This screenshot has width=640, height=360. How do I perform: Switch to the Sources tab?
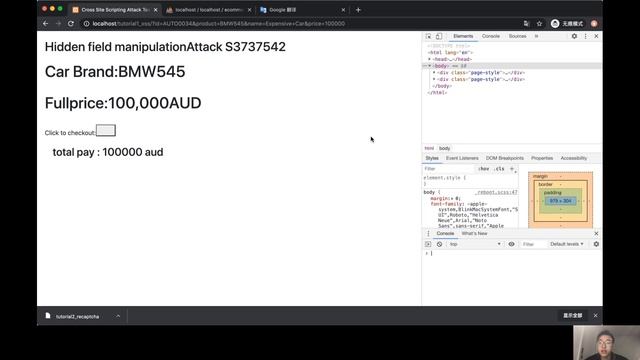click(x=518, y=36)
